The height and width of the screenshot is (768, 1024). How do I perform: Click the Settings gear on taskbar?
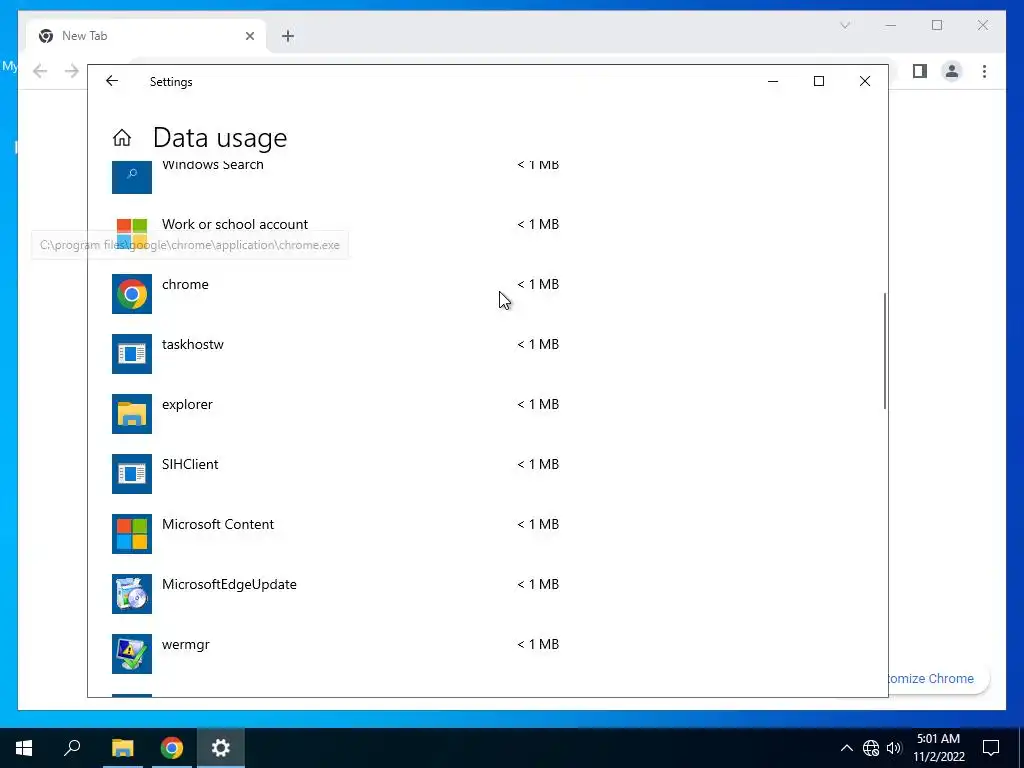(221, 748)
